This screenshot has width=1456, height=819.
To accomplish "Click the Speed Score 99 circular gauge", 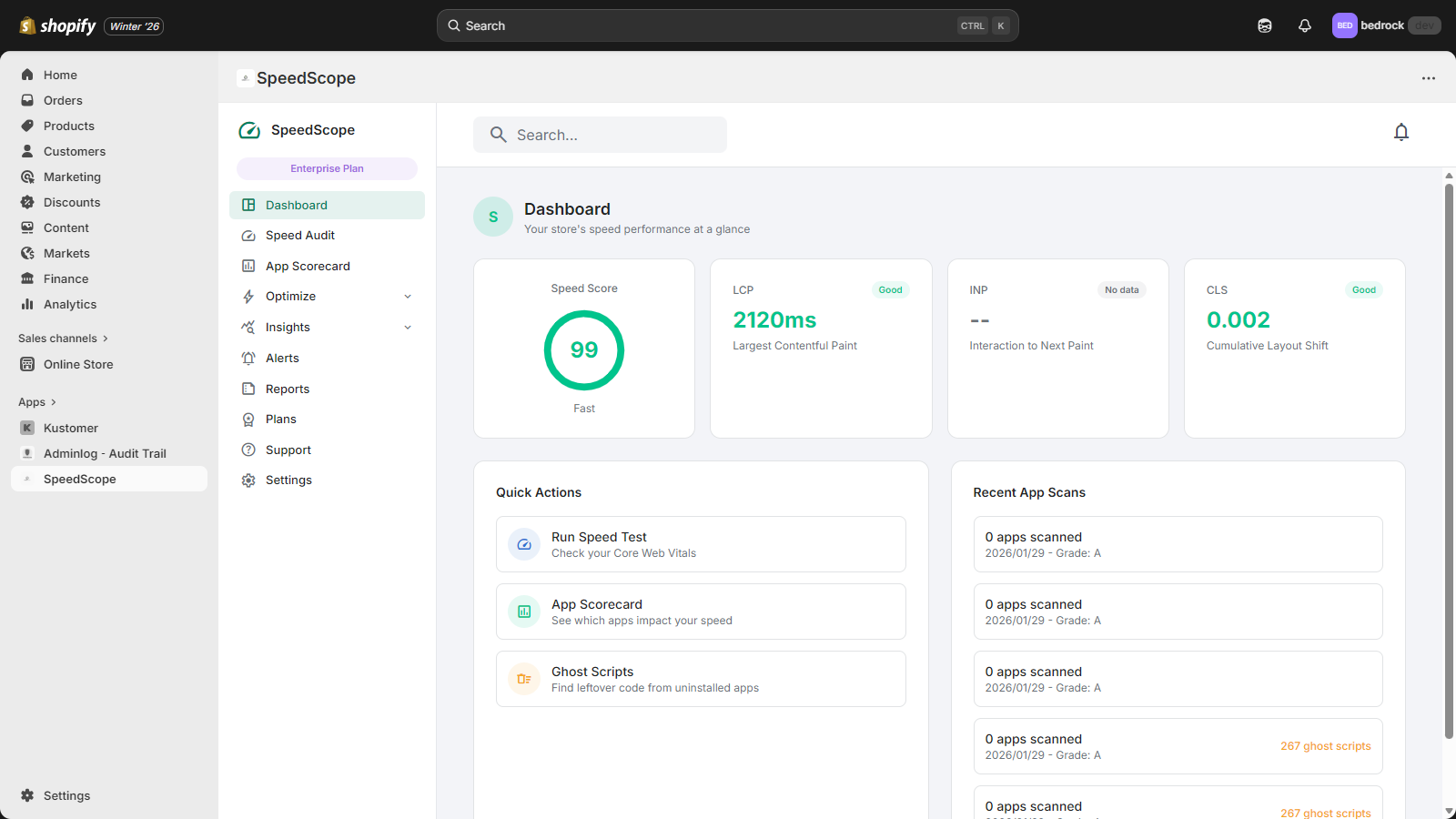I will pyautogui.click(x=584, y=350).
